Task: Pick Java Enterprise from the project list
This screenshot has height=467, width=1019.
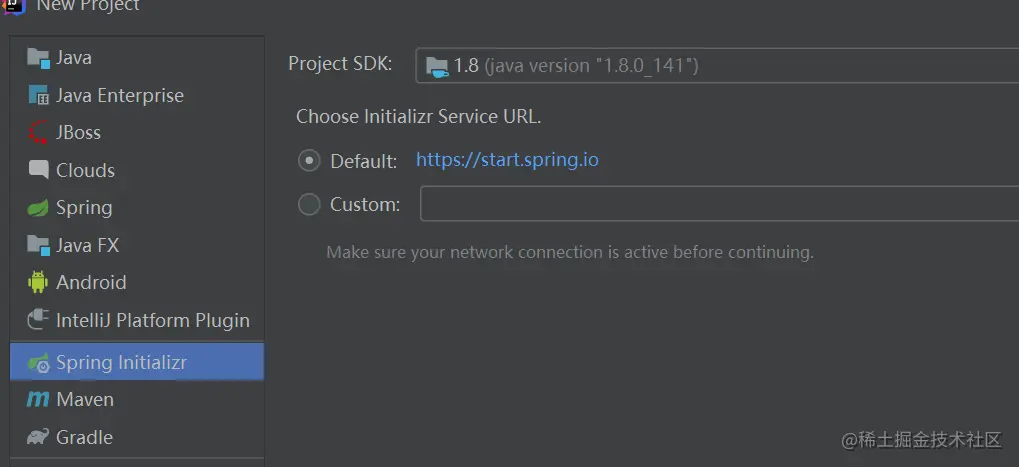Action: tap(120, 96)
